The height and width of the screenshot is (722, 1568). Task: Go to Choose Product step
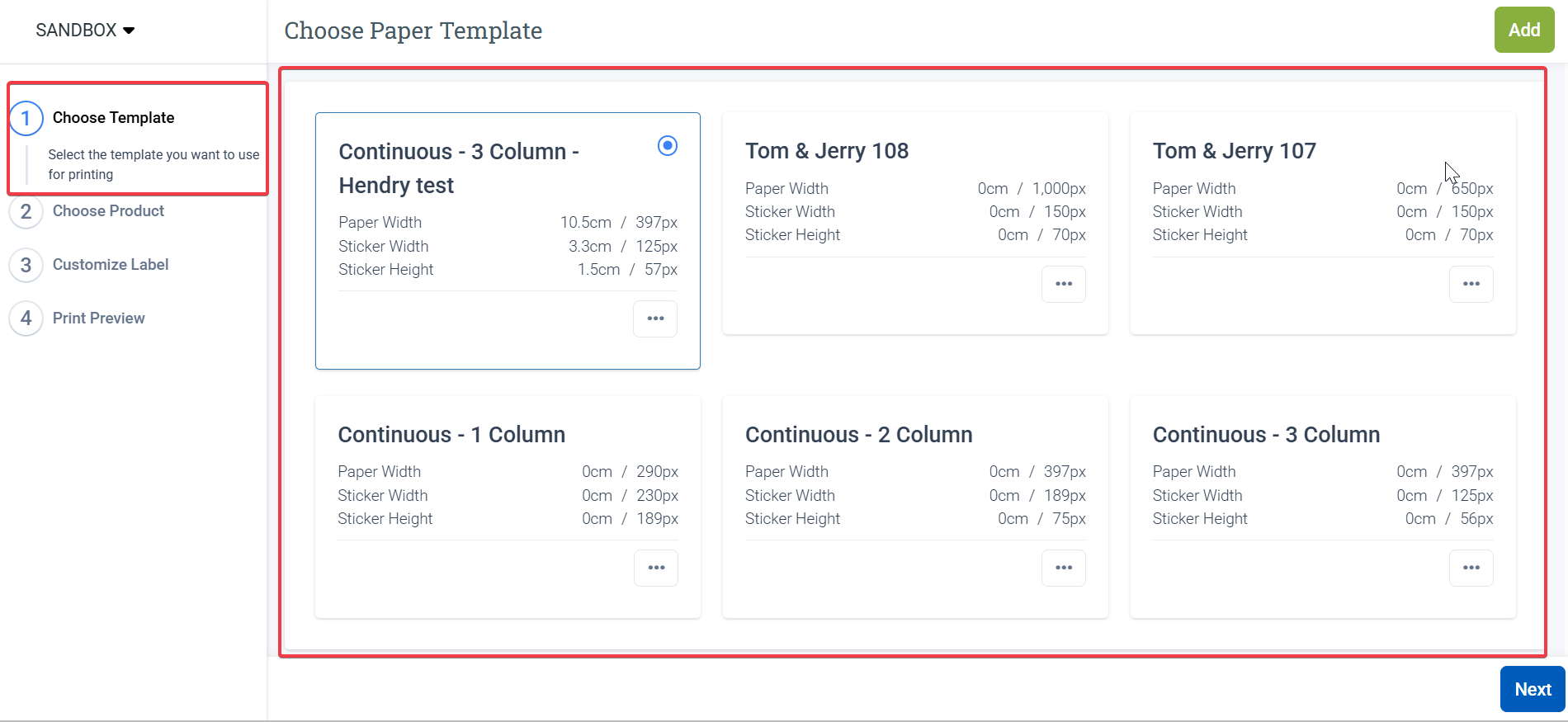[108, 211]
